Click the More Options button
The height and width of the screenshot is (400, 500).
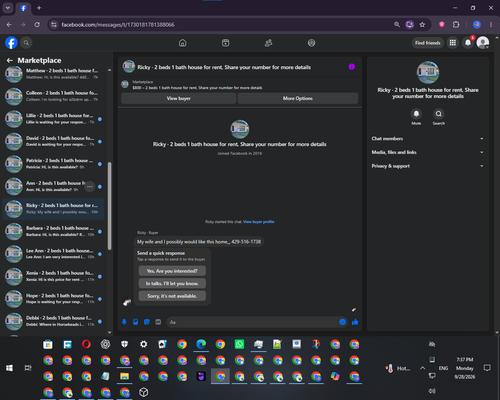(298, 98)
